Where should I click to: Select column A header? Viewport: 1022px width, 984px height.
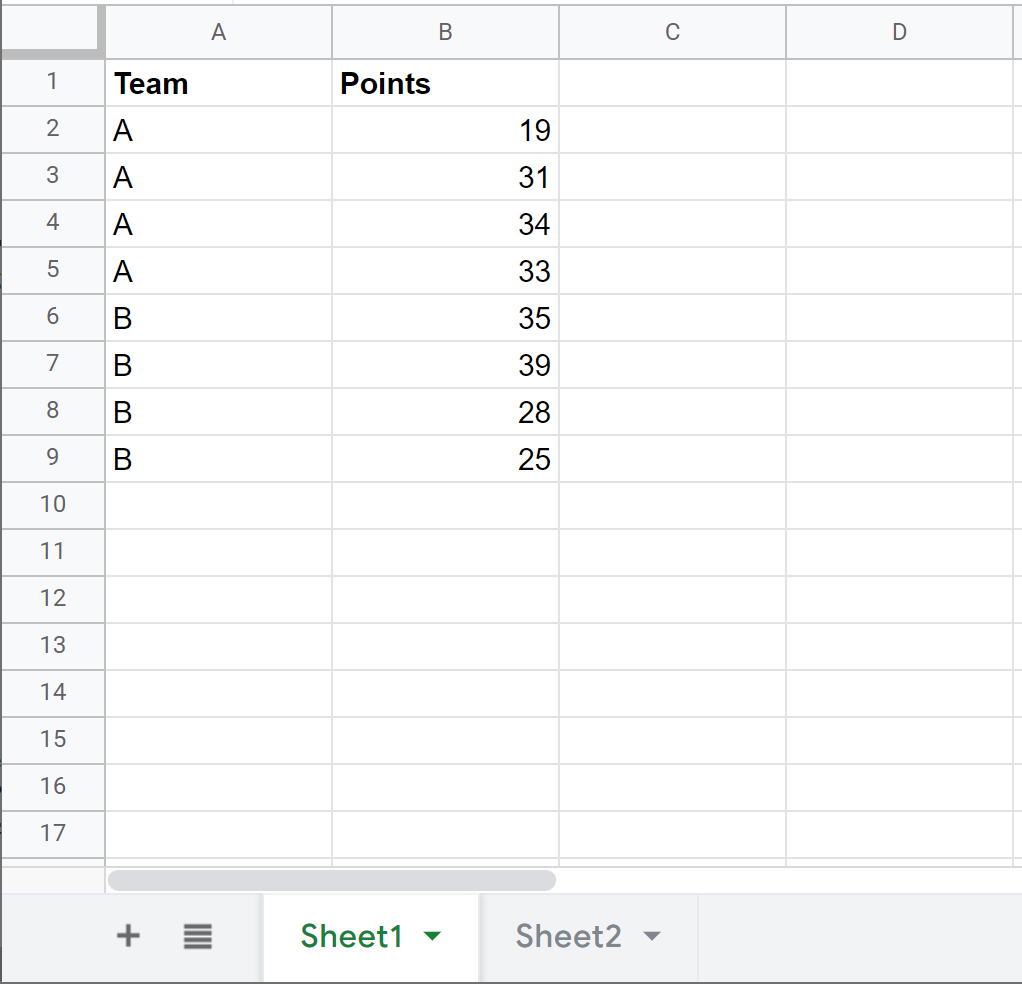point(218,33)
